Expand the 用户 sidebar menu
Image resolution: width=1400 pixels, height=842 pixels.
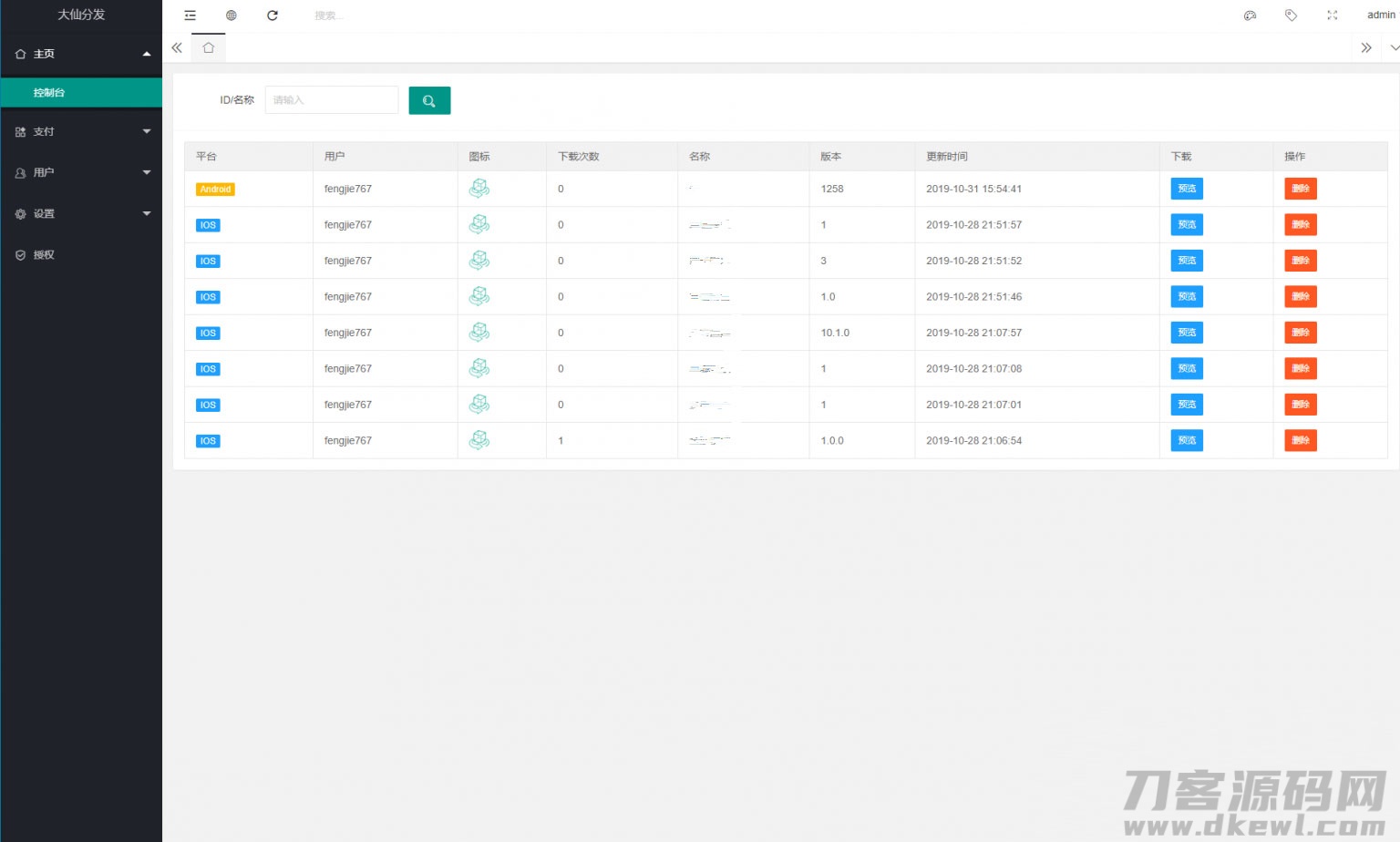click(x=81, y=173)
